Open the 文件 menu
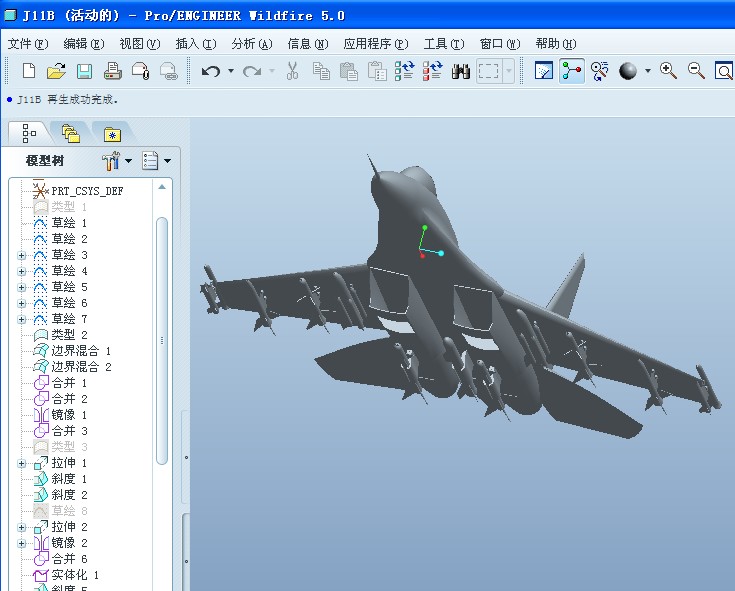The image size is (735, 591). [27, 44]
